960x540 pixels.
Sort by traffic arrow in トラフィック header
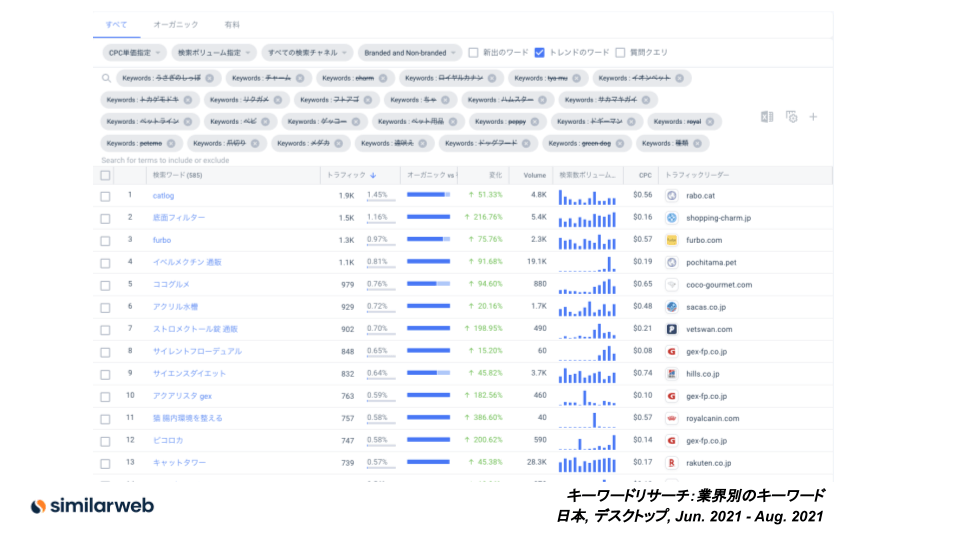click(x=373, y=175)
